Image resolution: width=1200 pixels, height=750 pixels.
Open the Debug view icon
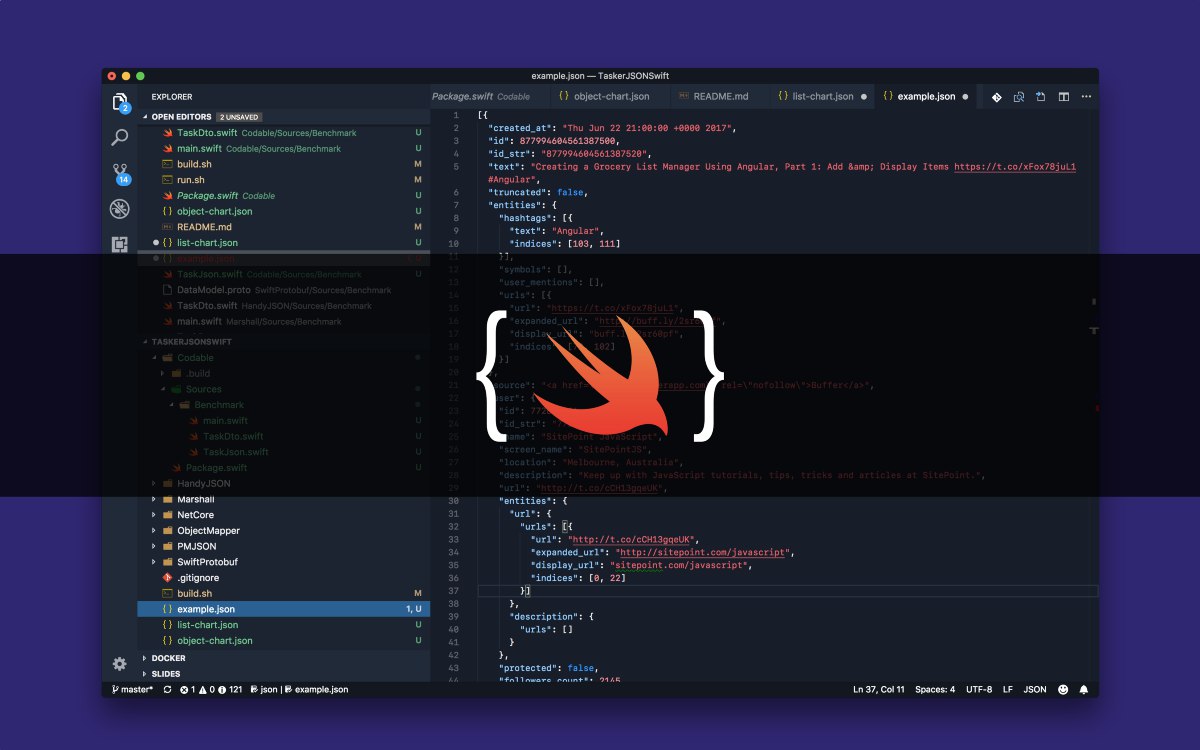point(120,209)
